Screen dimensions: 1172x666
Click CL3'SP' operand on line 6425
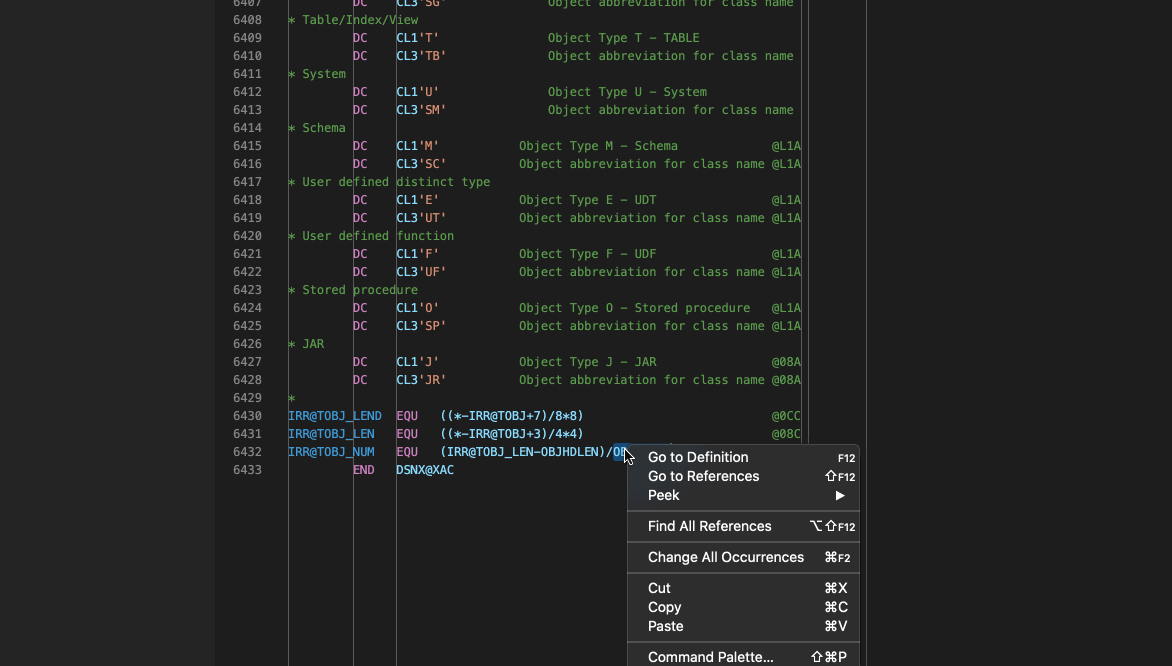pos(422,326)
